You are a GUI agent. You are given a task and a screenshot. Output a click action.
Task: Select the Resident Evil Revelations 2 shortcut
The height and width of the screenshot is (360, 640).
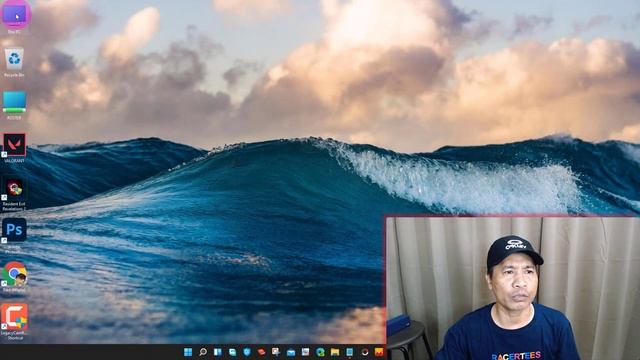point(14,194)
